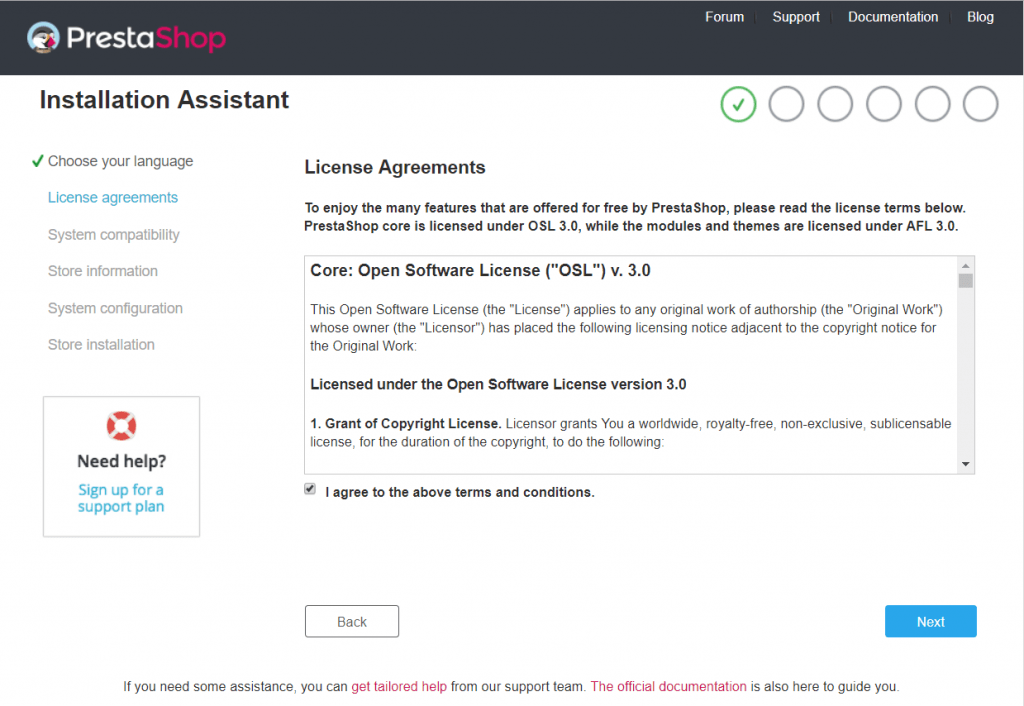Select the System configuration step
The height and width of the screenshot is (706, 1024).
pyautogui.click(x=115, y=308)
